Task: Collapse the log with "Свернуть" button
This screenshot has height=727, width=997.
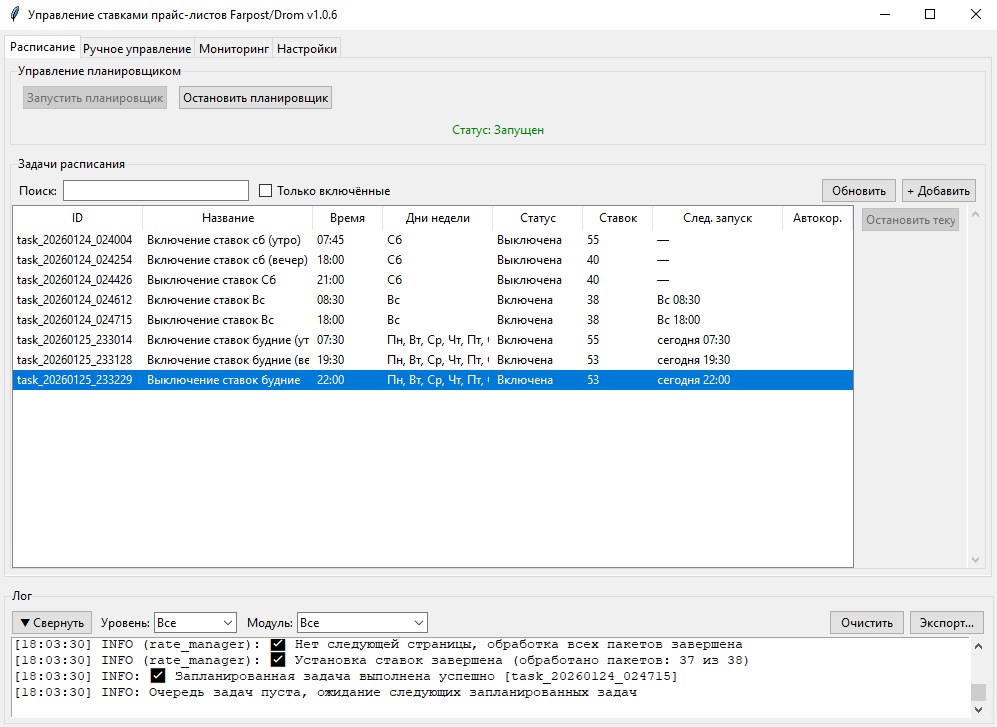Action: coord(52,623)
